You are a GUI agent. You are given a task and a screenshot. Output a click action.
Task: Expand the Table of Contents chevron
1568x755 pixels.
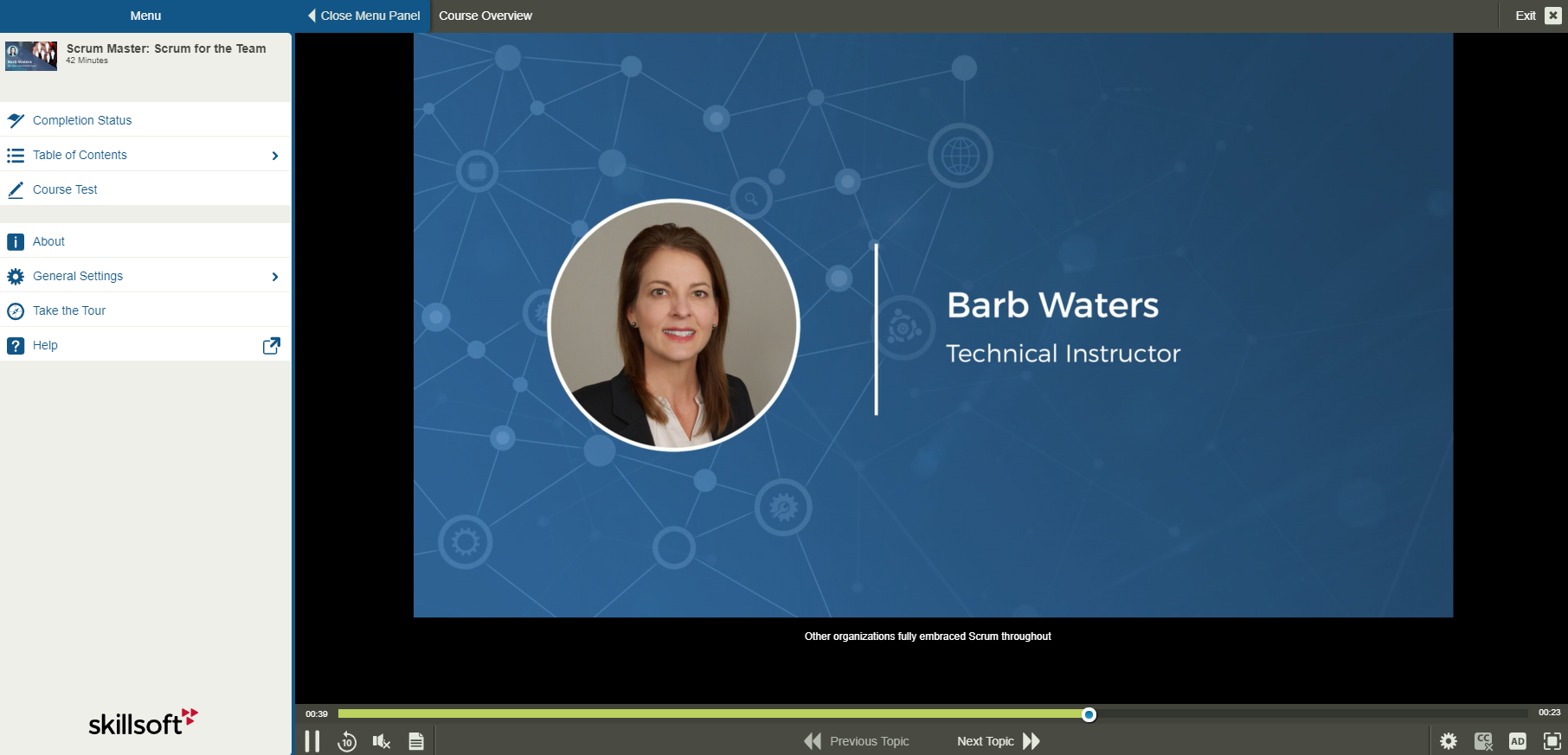275,156
